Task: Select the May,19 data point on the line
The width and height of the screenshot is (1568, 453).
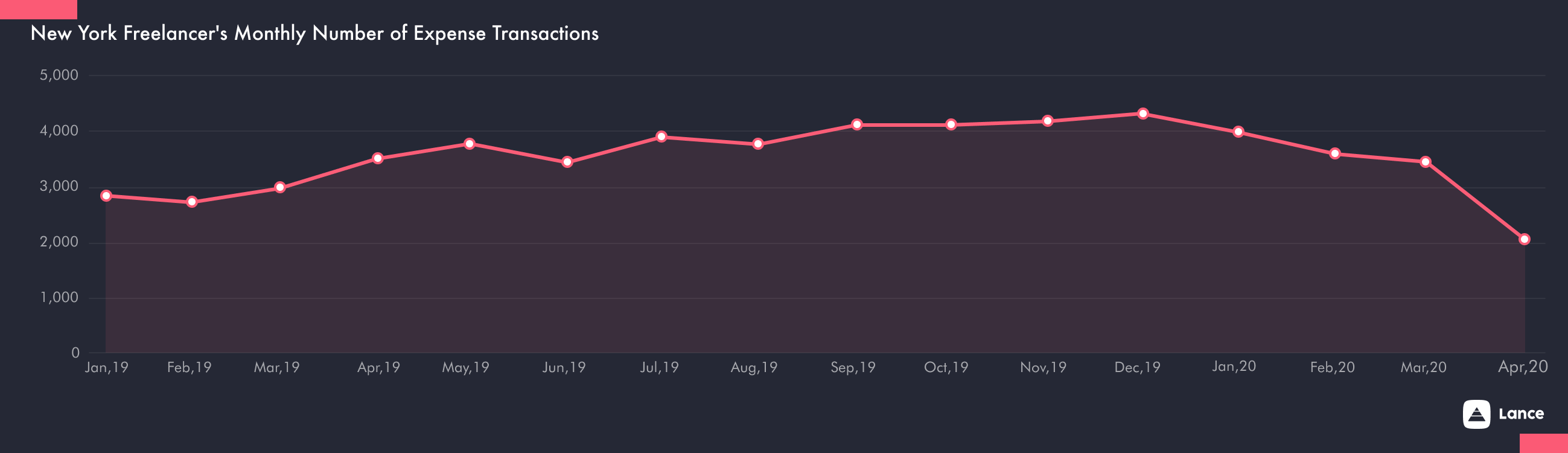Action: [x=470, y=144]
